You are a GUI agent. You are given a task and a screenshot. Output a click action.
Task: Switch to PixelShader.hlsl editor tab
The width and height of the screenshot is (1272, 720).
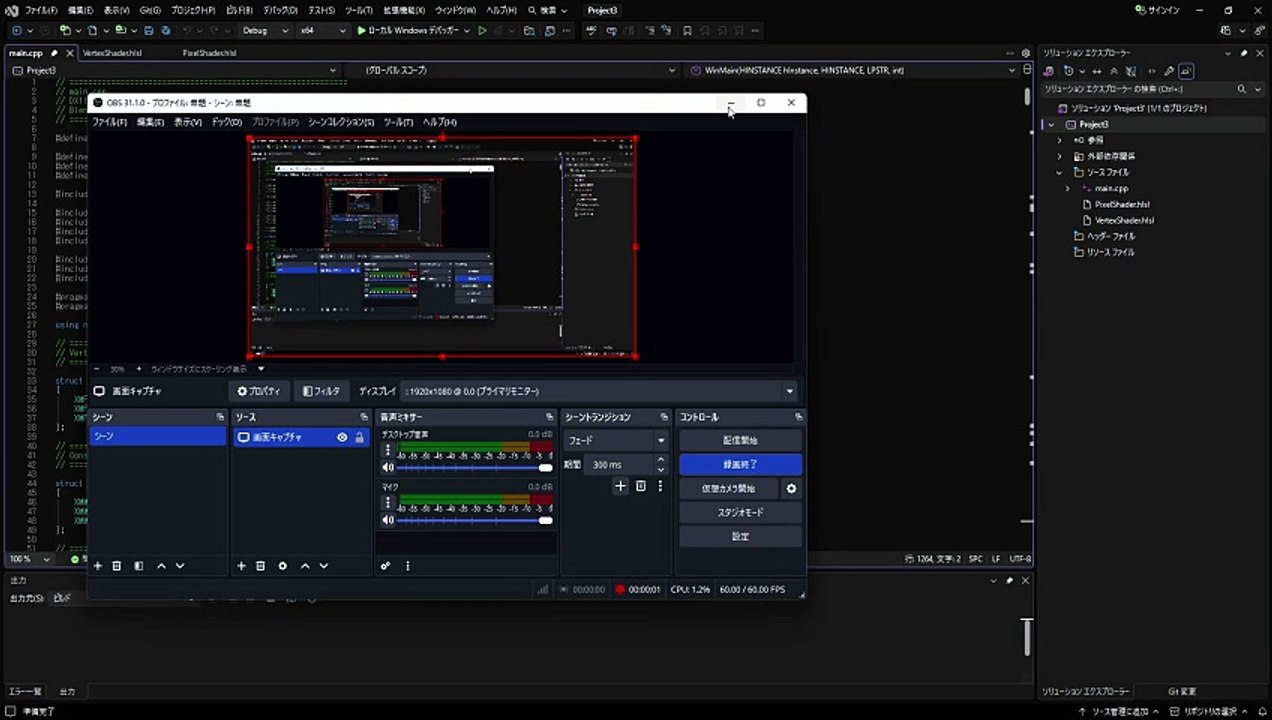pyautogui.click(x=210, y=53)
